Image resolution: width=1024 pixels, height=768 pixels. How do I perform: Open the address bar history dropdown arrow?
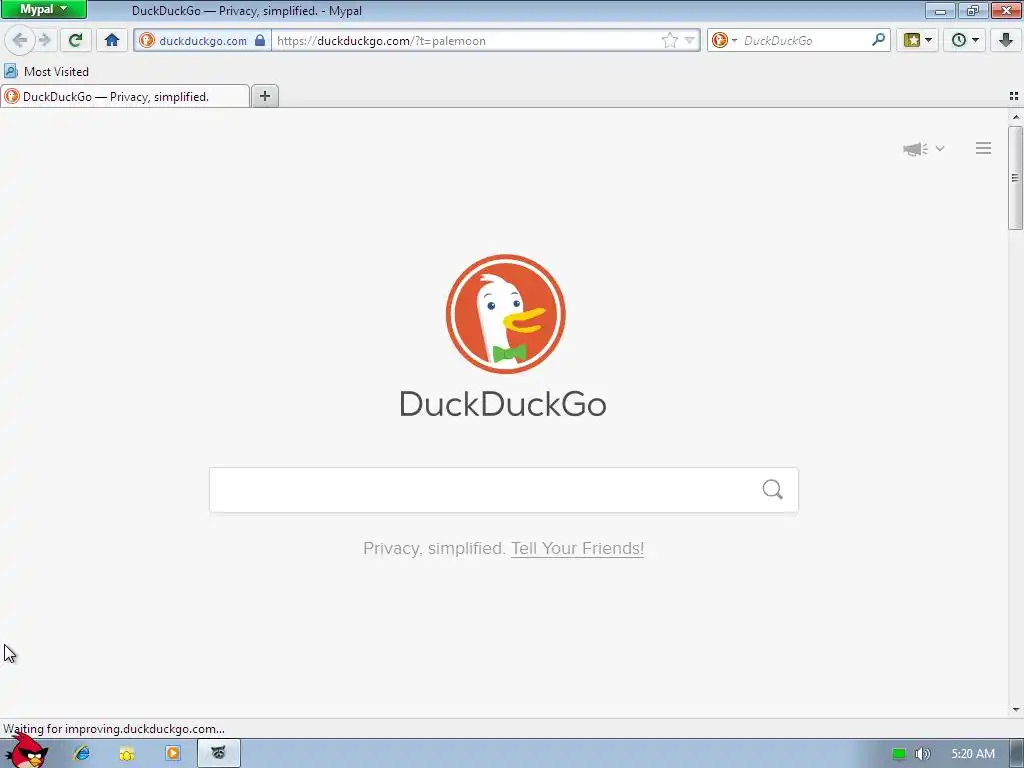pyautogui.click(x=690, y=40)
